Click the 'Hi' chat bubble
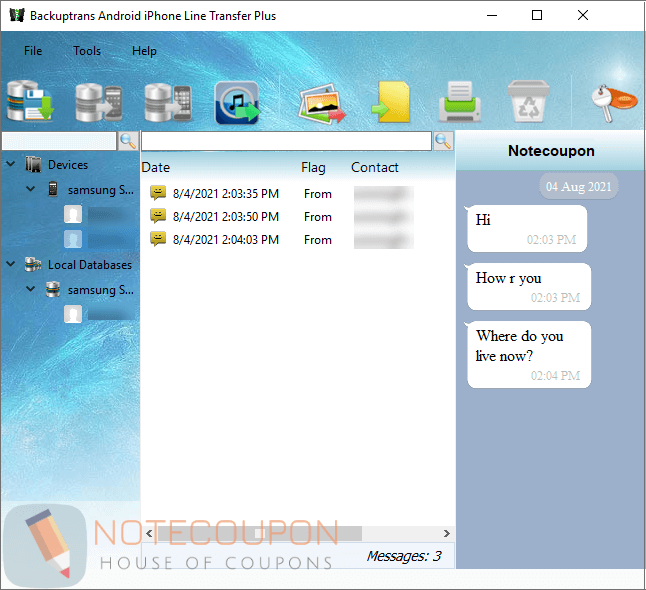 click(x=527, y=229)
